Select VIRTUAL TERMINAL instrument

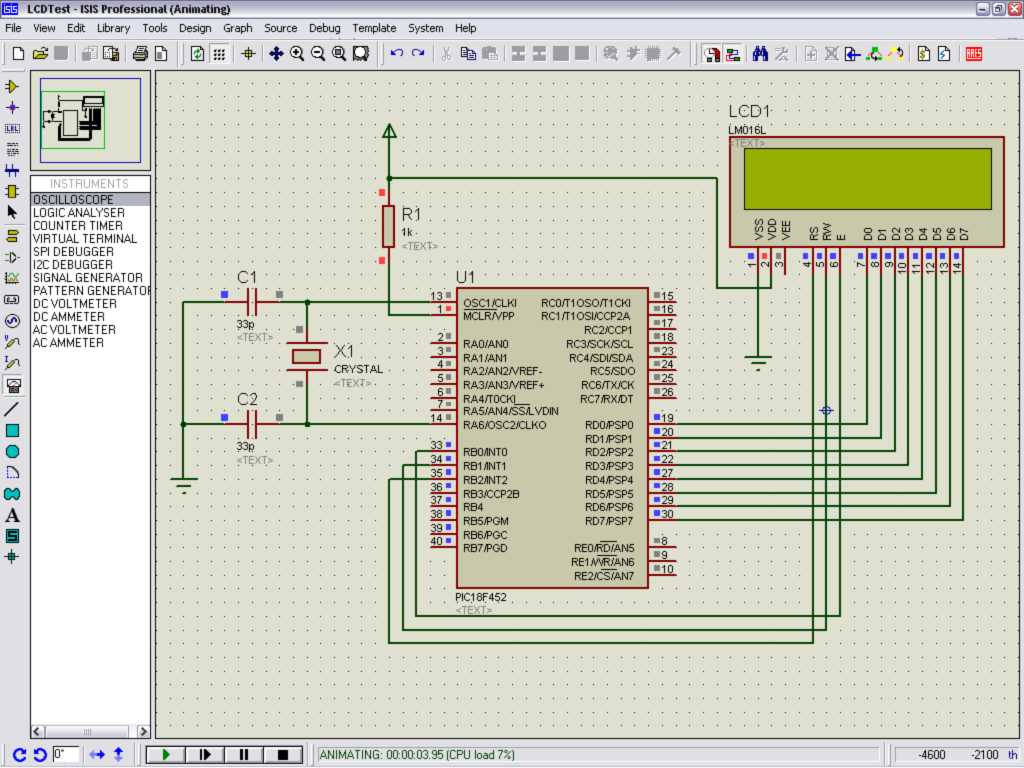(x=90, y=238)
